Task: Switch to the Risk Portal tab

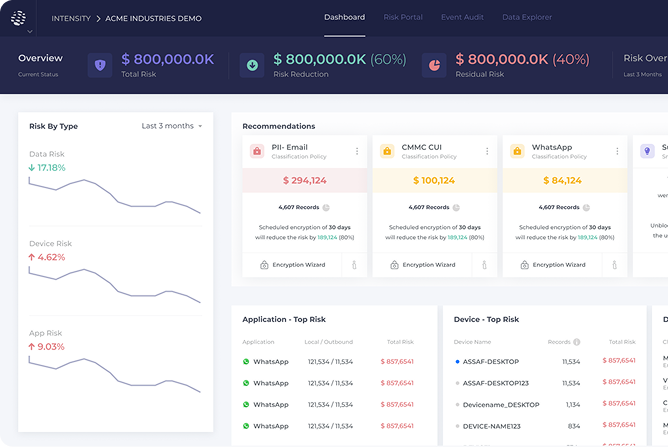Action: click(403, 17)
